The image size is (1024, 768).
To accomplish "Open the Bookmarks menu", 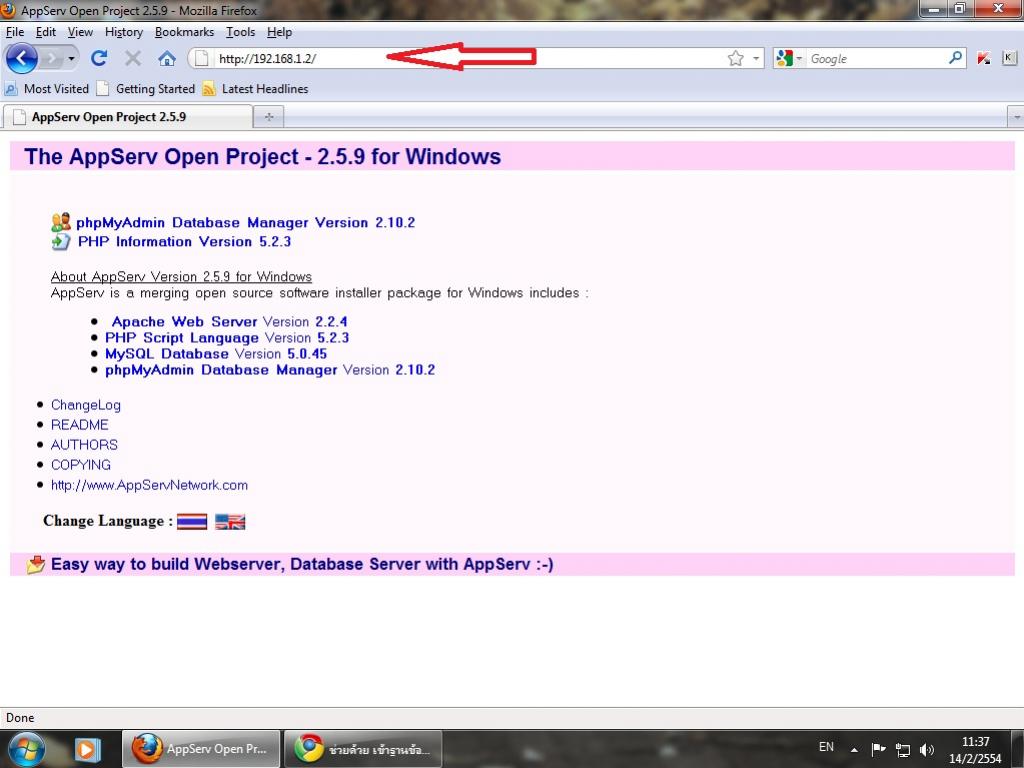I will [184, 32].
